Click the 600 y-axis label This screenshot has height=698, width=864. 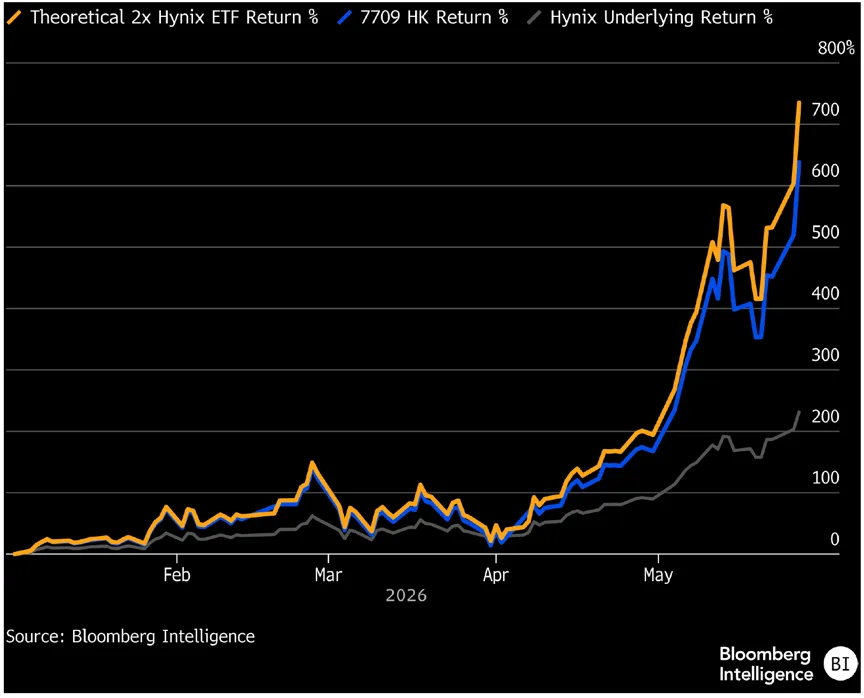(x=825, y=171)
